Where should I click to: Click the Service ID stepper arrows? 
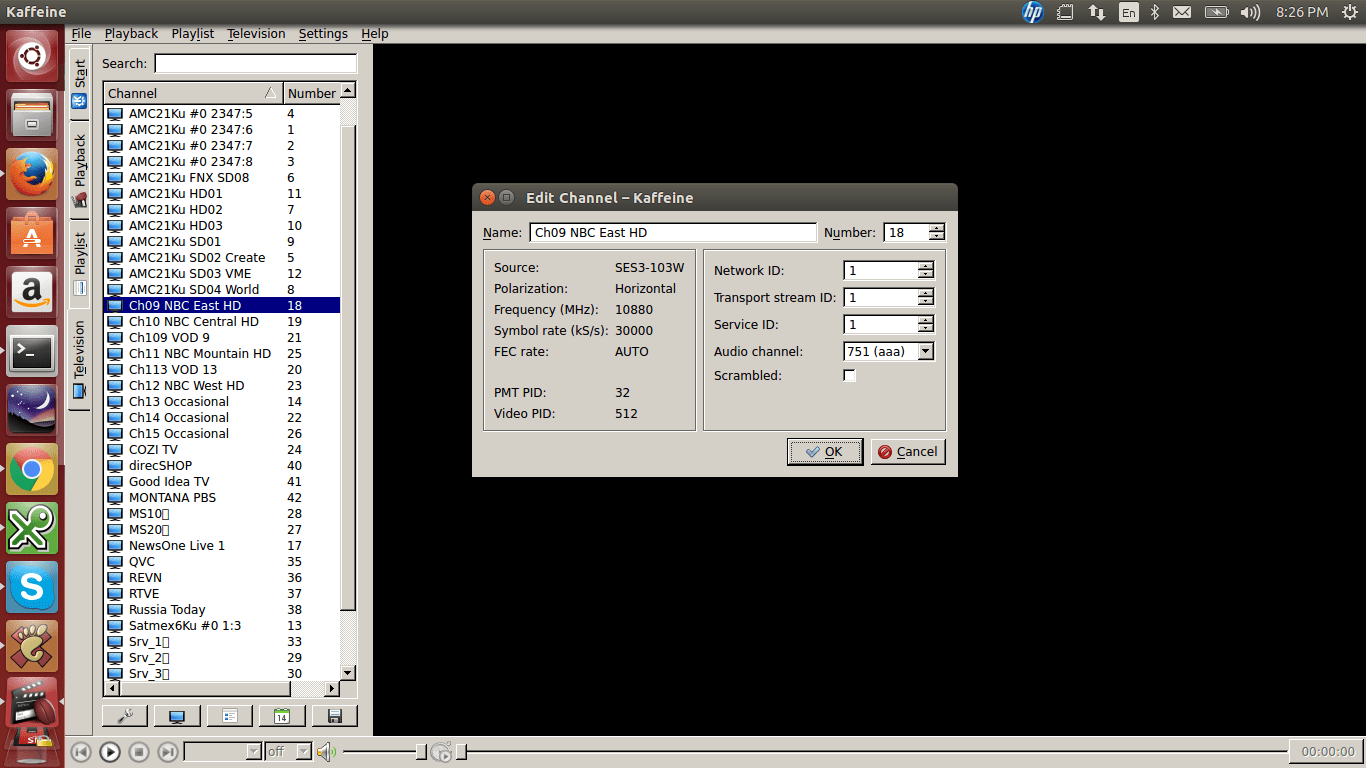pos(926,324)
